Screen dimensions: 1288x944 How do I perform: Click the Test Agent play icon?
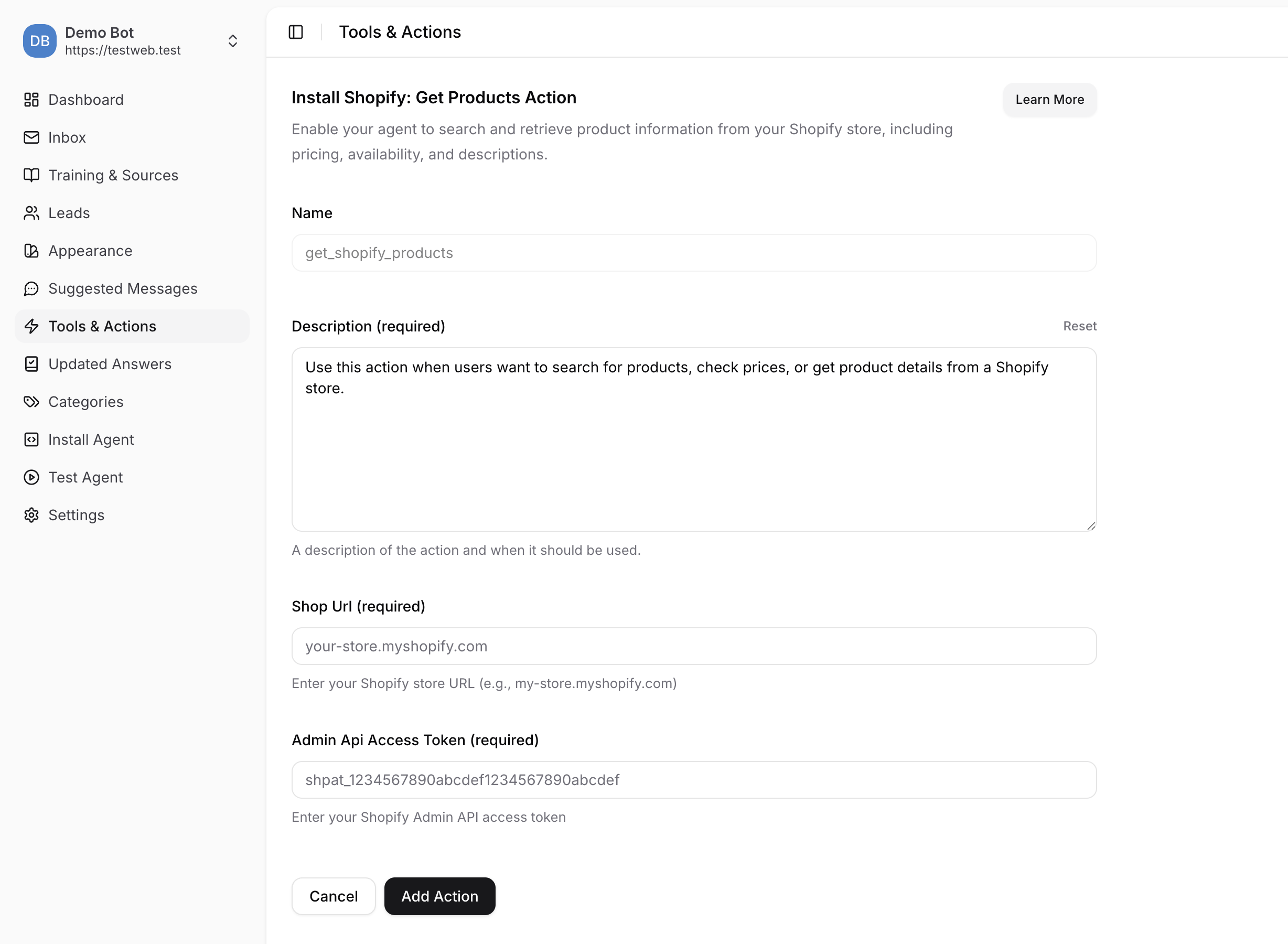pyautogui.click(x=31, y=477)
